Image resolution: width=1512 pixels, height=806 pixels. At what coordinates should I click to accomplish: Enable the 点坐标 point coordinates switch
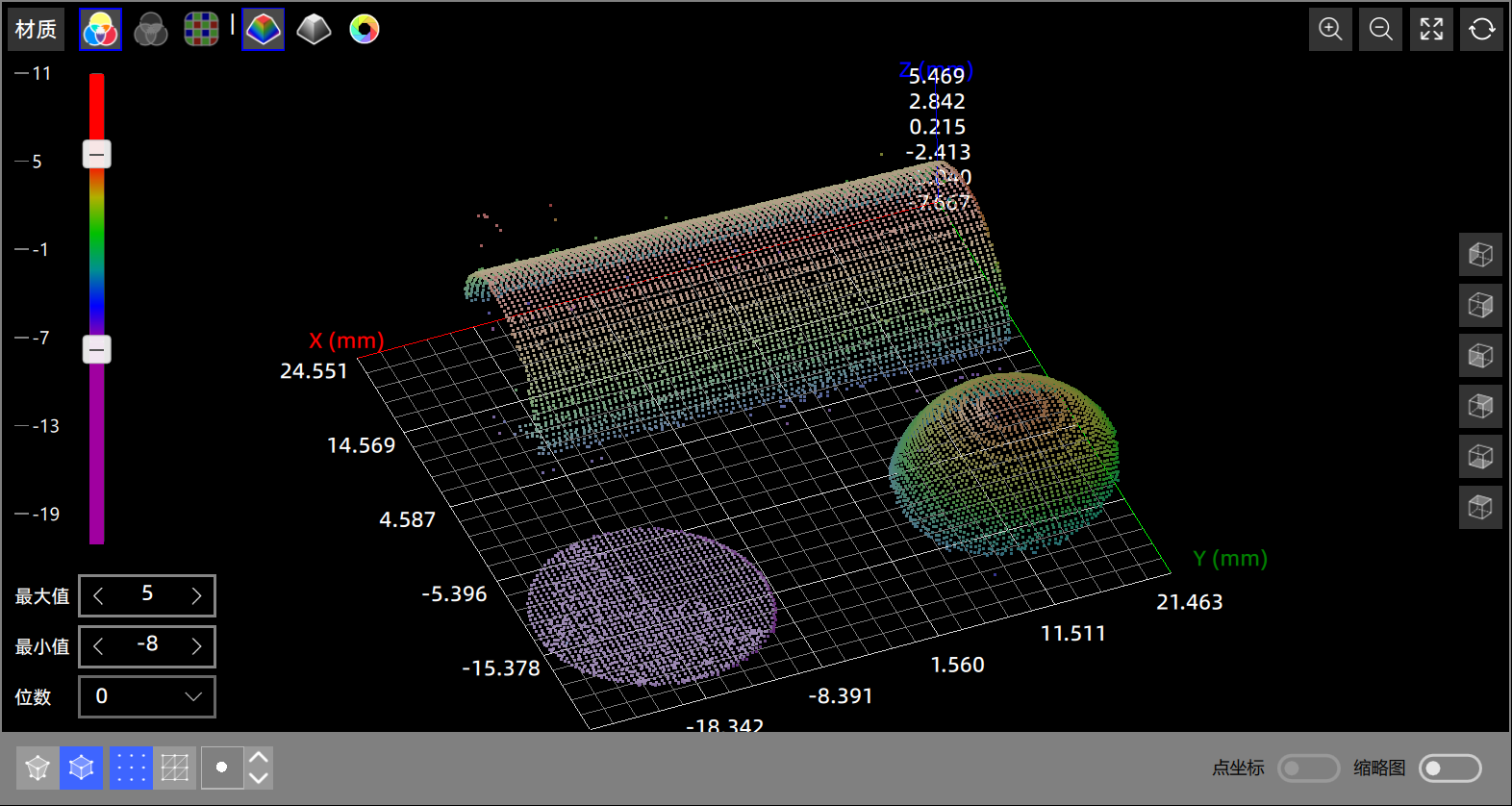(x=1307, y=768)
